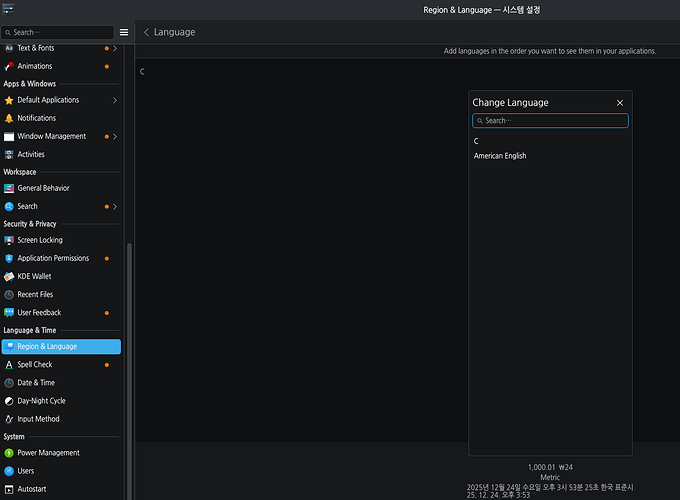Screen dimensions: 680x500
Task: Open the hamburger menu beside search
Action: click(x=124, y=32)
